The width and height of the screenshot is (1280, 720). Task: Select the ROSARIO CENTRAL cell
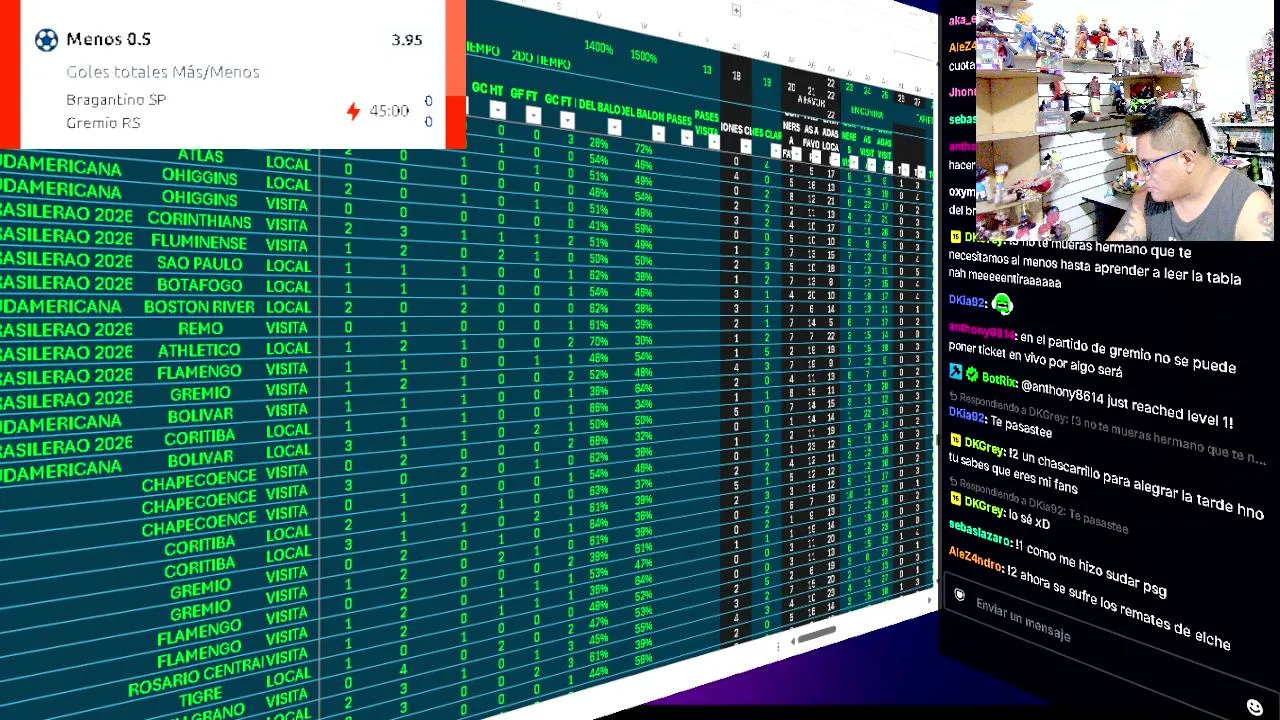click(x=196, y=676)
